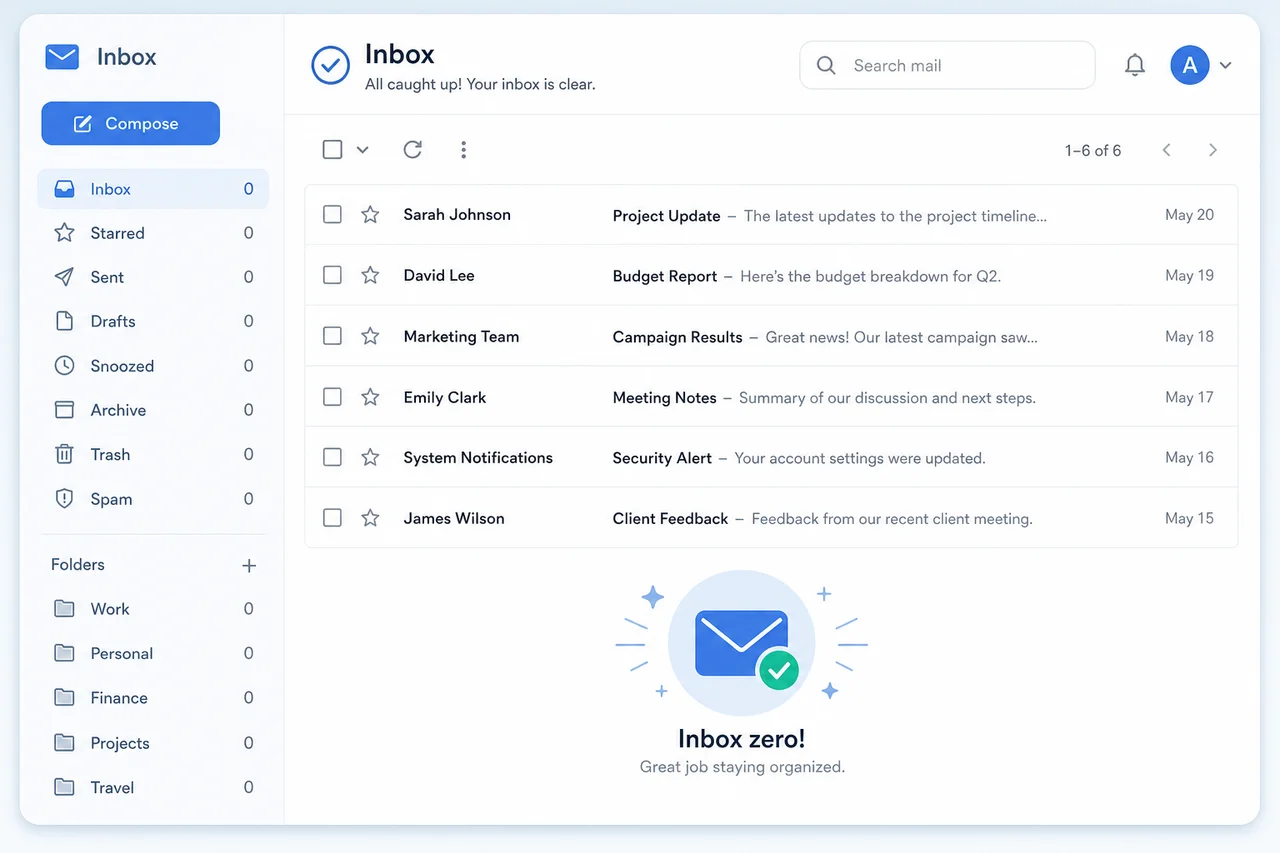
Task: Open the Snoozed folder
Action: point(153,366)
